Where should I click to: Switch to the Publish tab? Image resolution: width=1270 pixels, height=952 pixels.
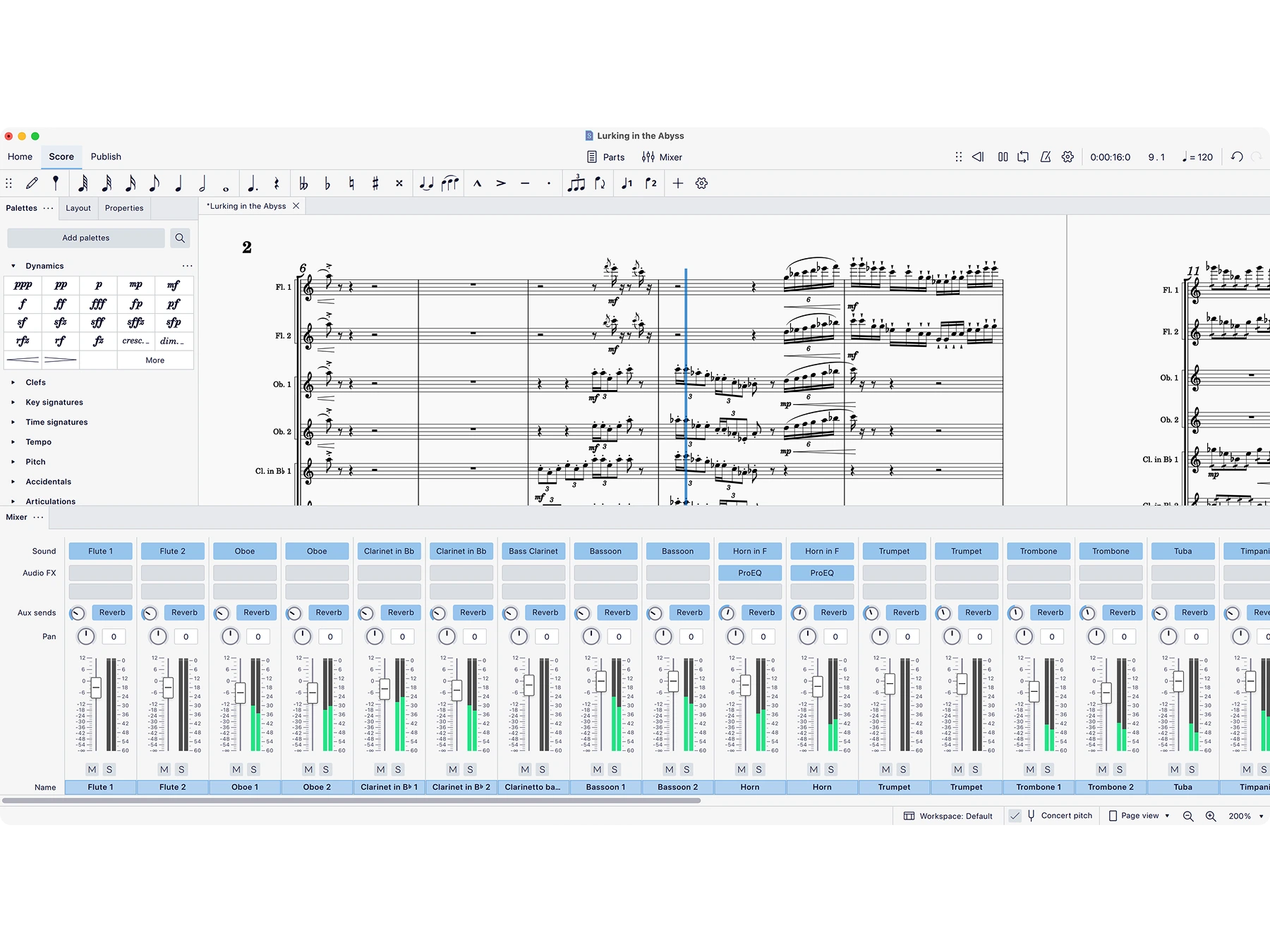(x=106, y=157)
